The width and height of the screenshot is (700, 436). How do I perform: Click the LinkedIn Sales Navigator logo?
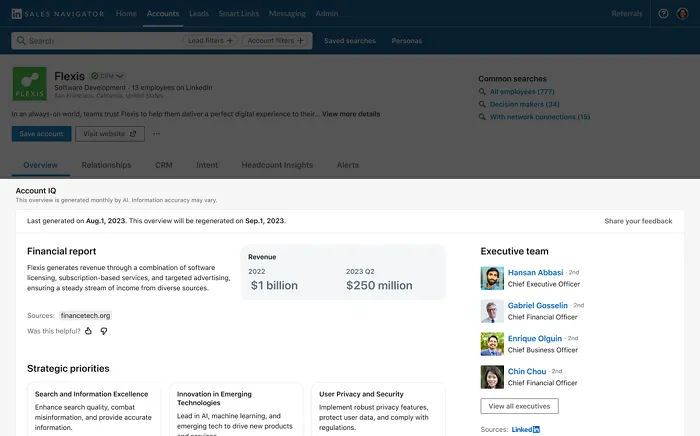click(x=58, y=14)
